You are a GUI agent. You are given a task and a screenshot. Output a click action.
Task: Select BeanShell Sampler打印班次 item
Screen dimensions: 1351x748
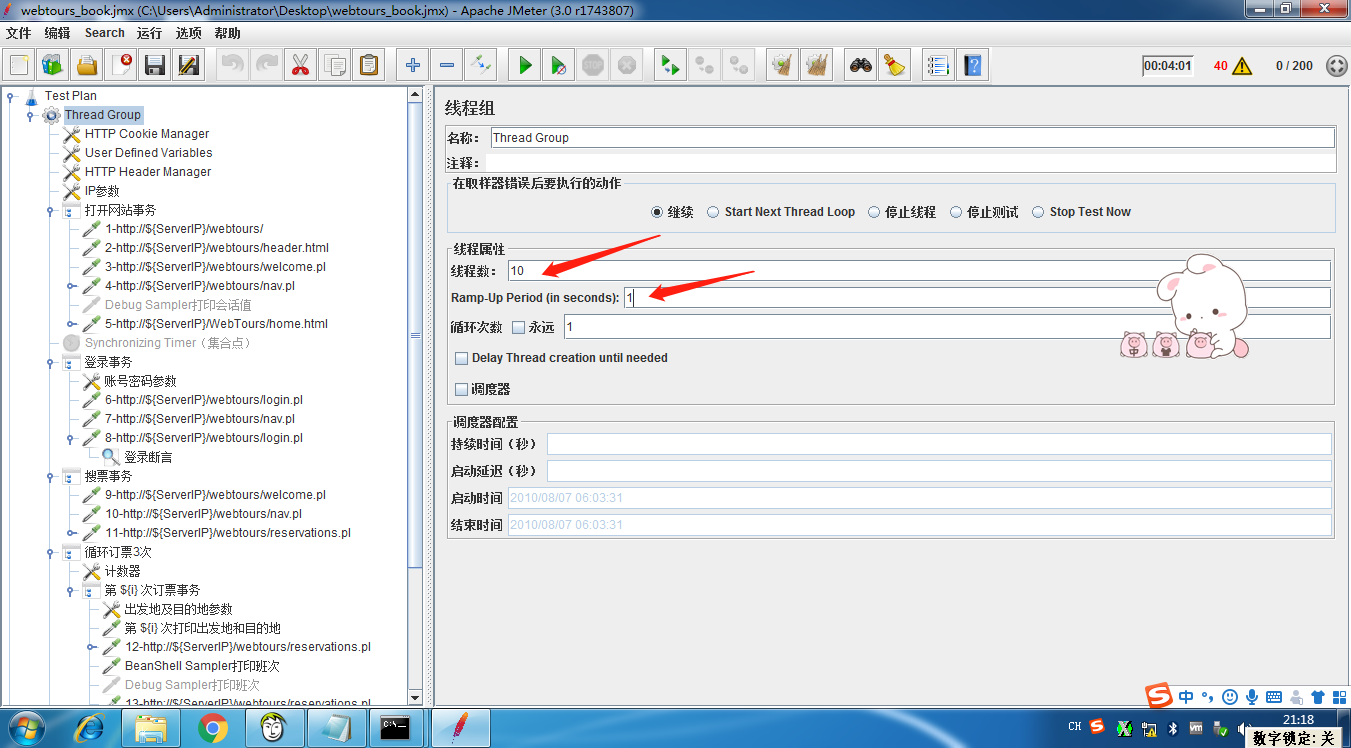[202, 666]
